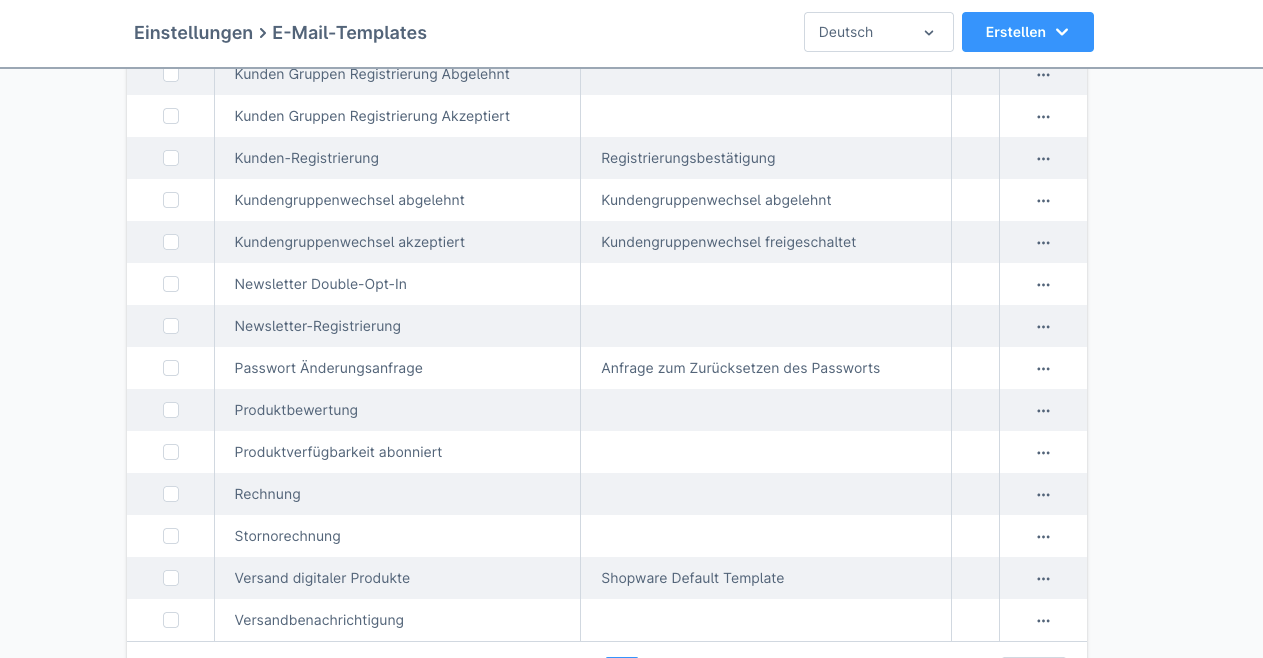Screen dimensions: 1263x658
Task: Open actions for Versand digitaler Produkte
Action: [x=1043, y=578]
